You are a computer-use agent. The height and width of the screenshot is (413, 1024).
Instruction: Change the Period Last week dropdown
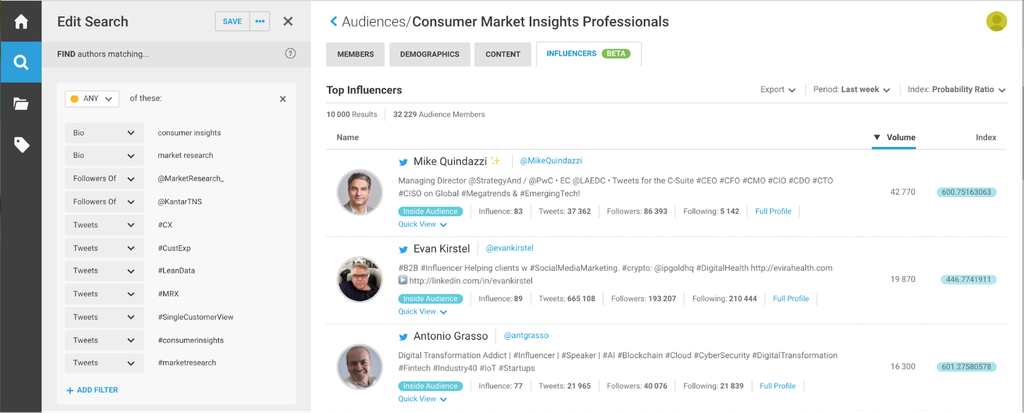[x=852, y=90]
